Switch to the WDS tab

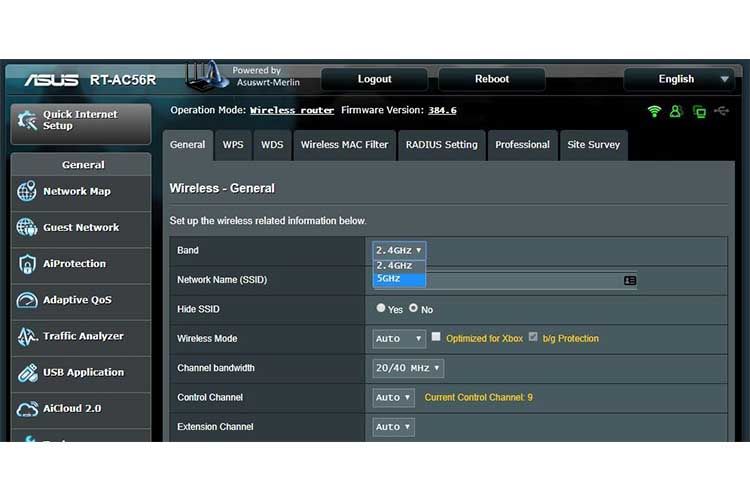(272, 145)
